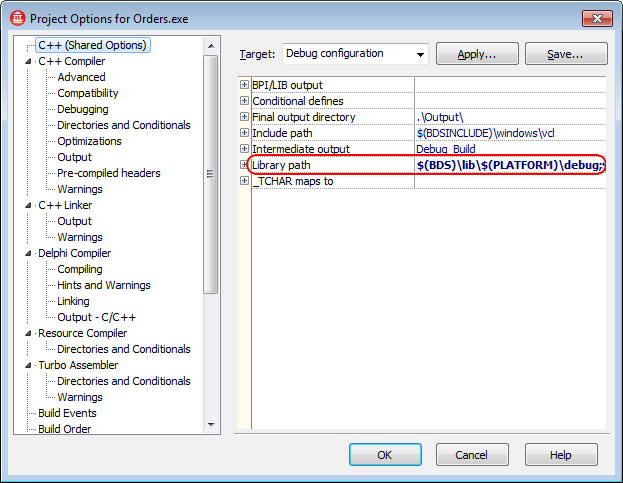
Task: Expand the Library path property
Action: click(x=244, y=164)
